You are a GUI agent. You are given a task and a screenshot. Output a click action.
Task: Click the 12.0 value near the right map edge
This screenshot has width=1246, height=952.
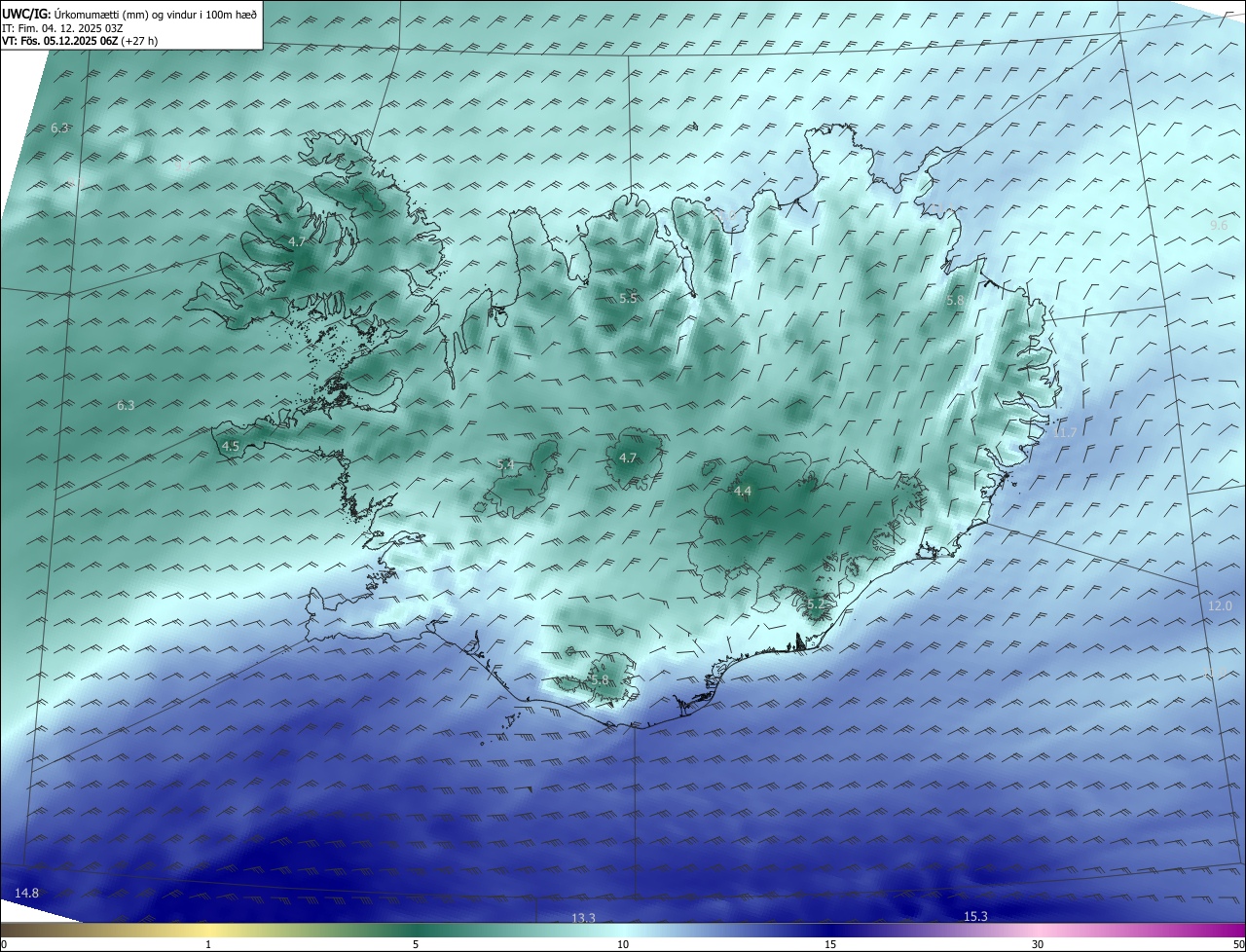[x=1220, y=605]
